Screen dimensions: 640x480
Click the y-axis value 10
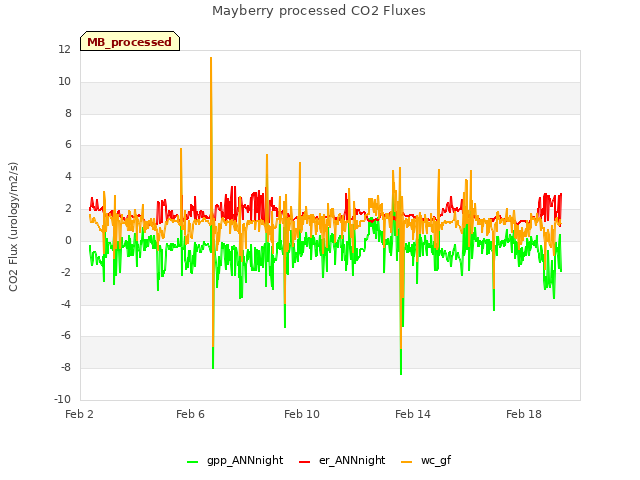(64, 82)
